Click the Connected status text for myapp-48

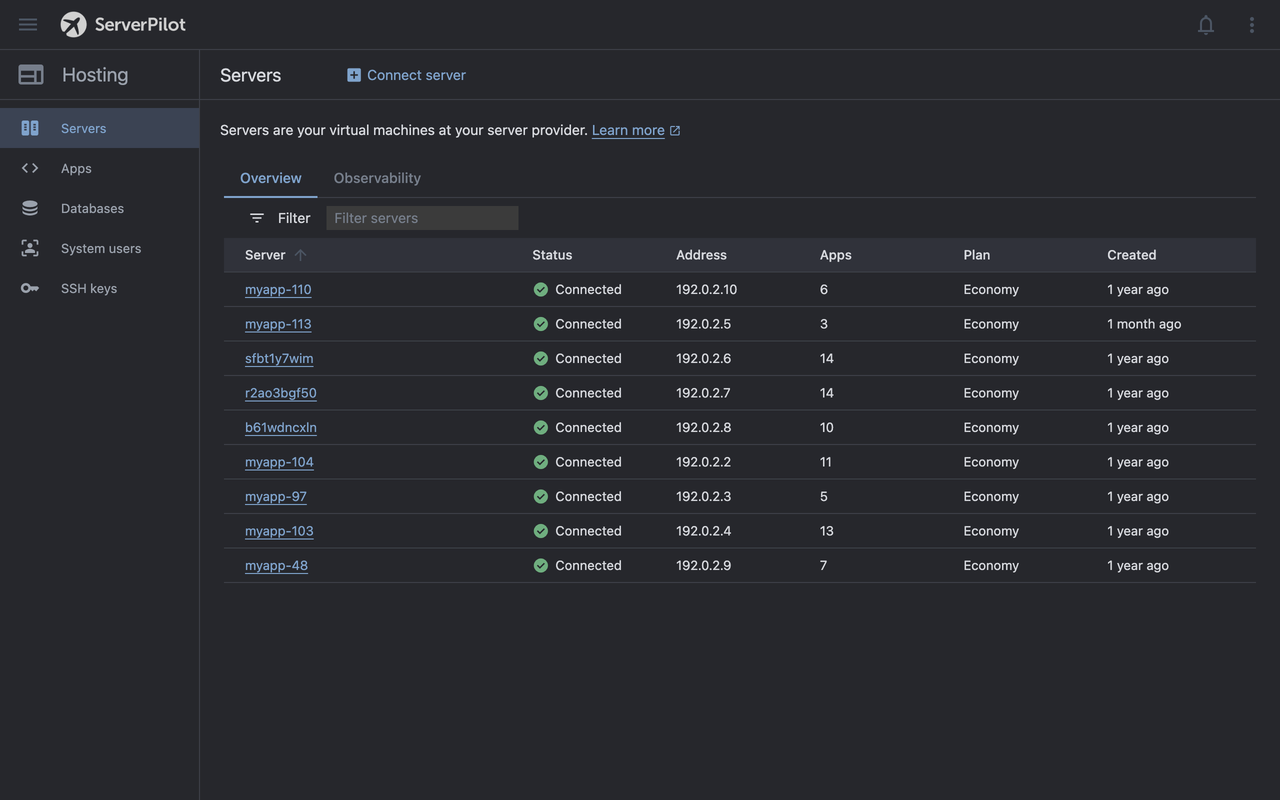coord(588,565)
